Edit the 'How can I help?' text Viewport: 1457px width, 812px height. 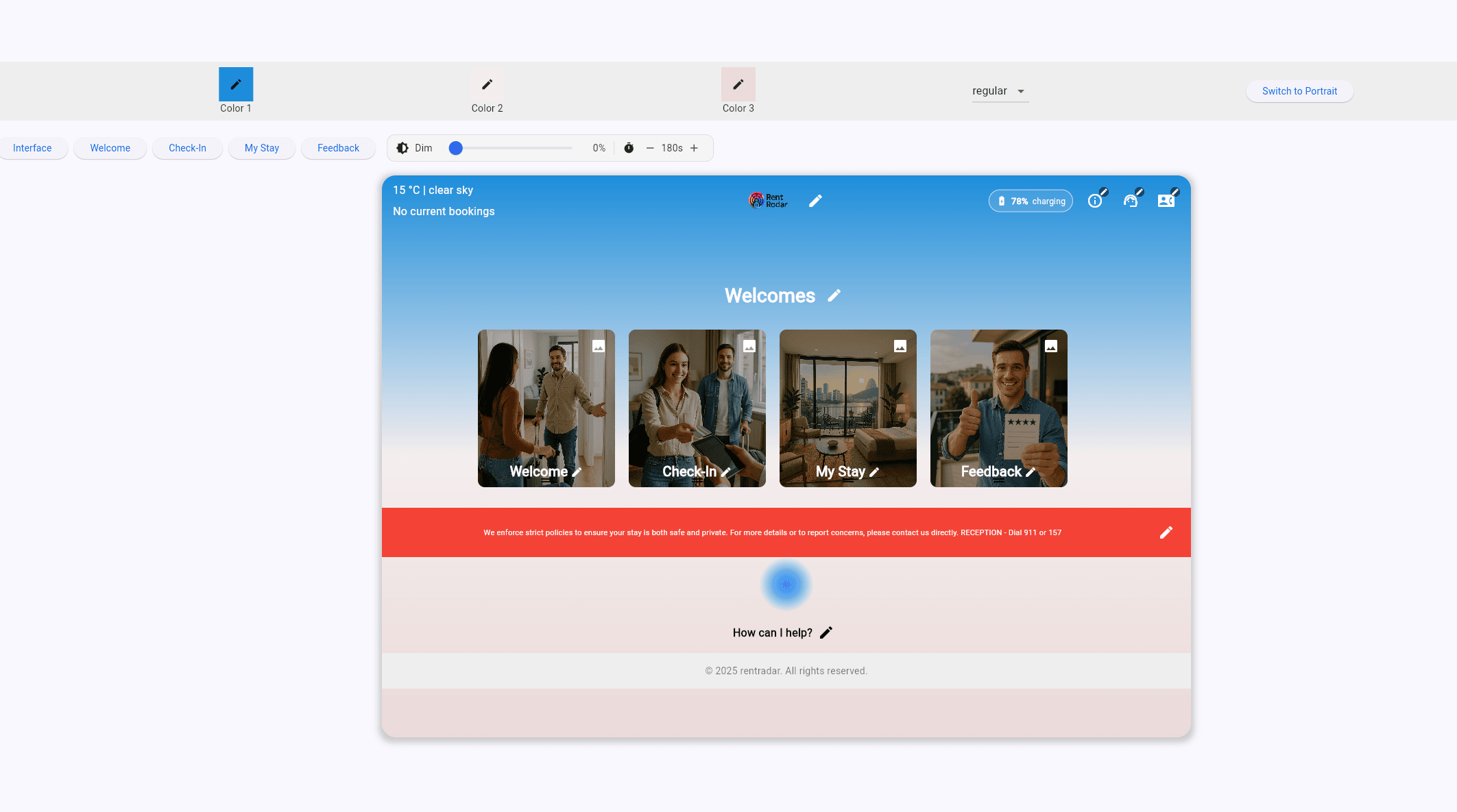826,632
